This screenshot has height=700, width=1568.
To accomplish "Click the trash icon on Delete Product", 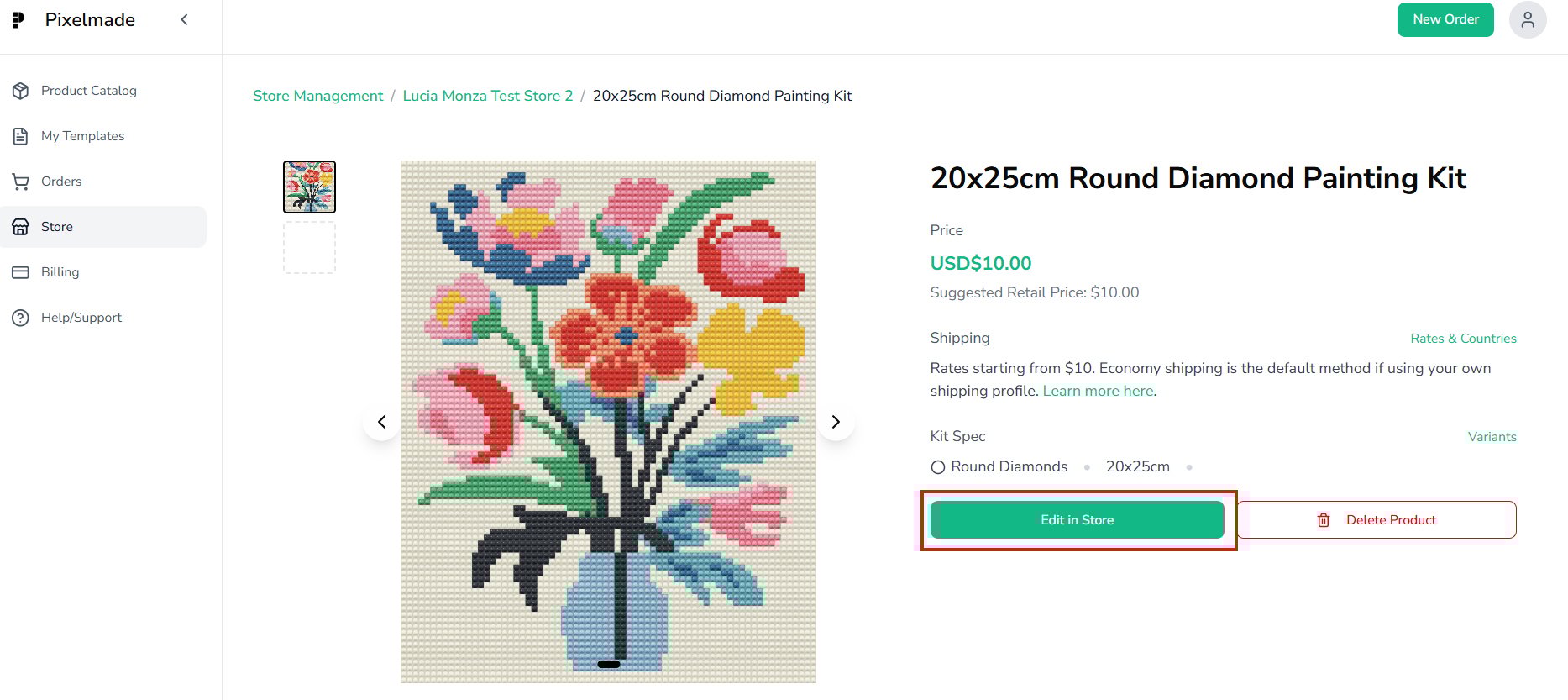I will [x=1324, y=520].
